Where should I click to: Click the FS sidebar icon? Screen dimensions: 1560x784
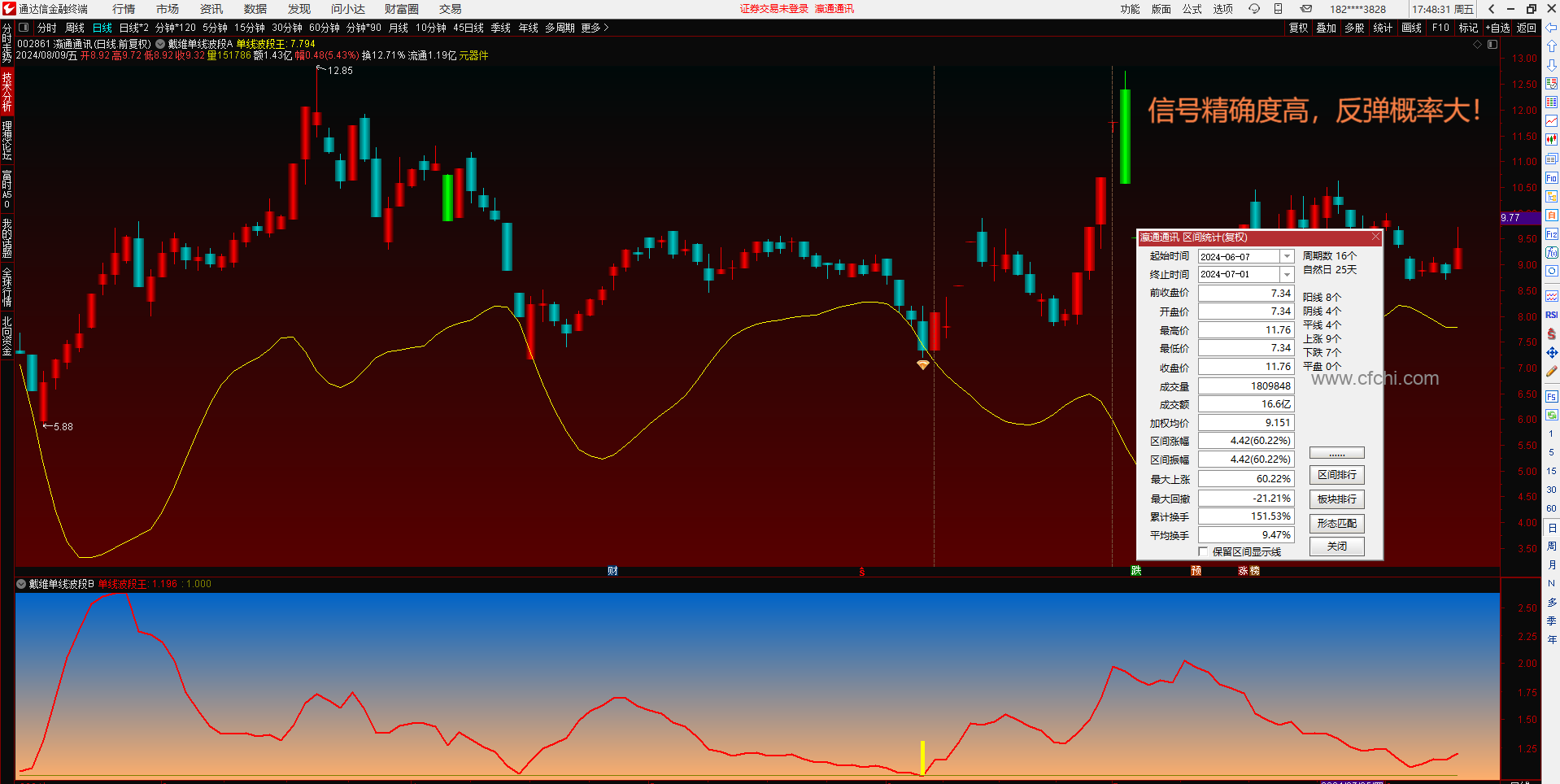(1551, 397)
